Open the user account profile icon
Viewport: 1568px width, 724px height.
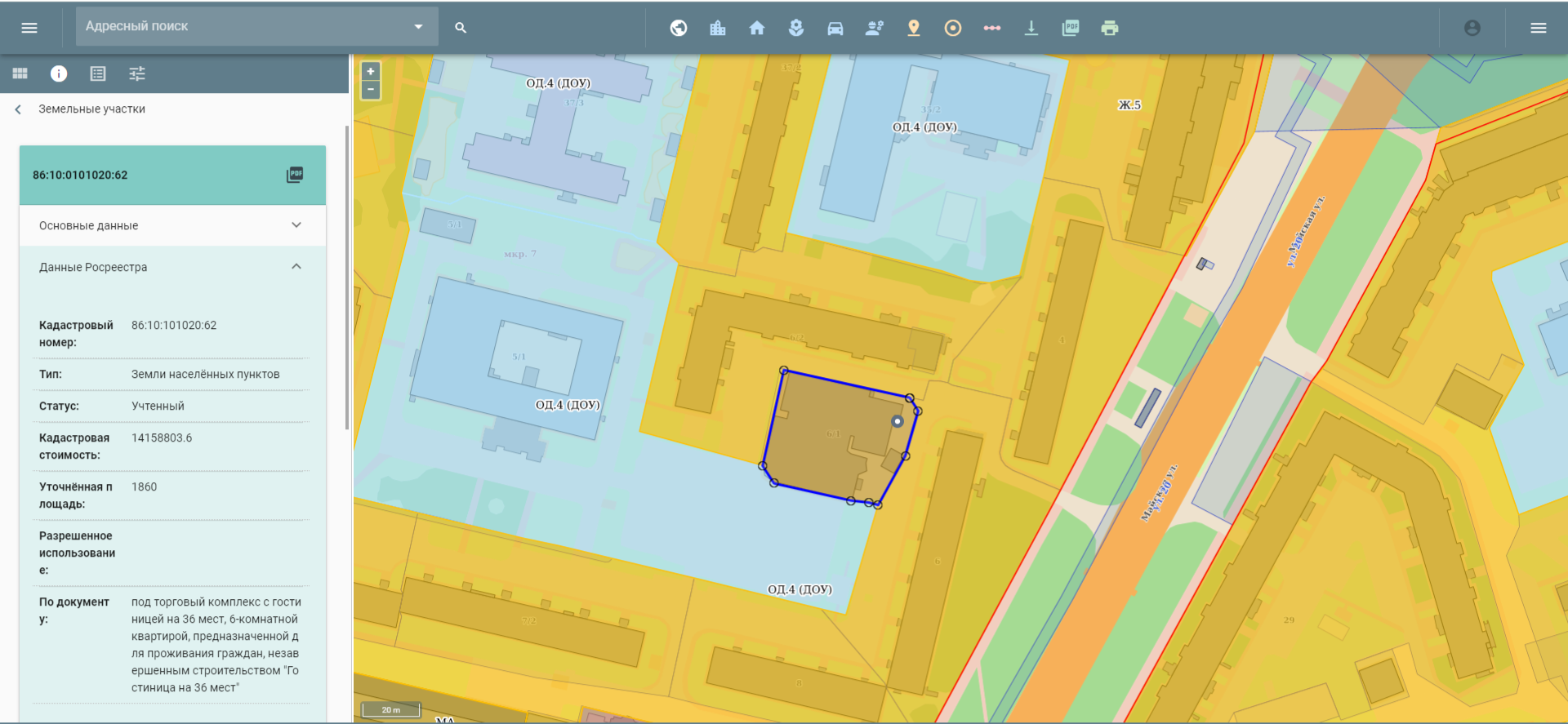[x=1472, y=28]
